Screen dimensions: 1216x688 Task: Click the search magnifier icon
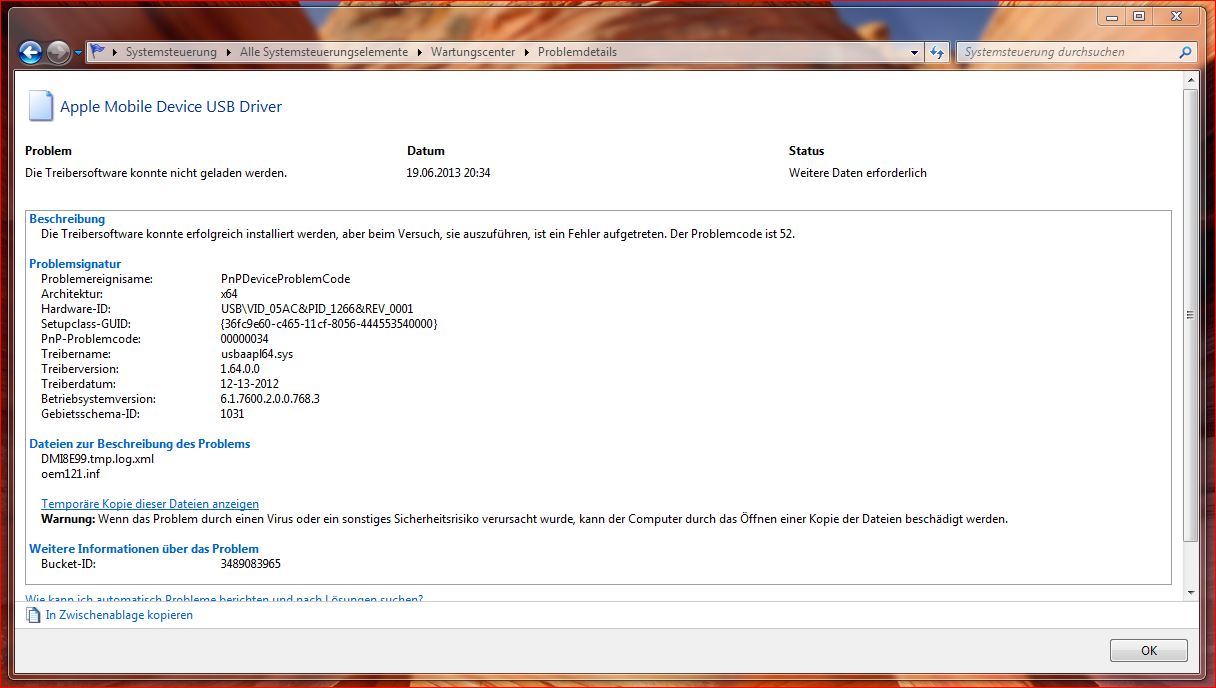[1186, 52]
